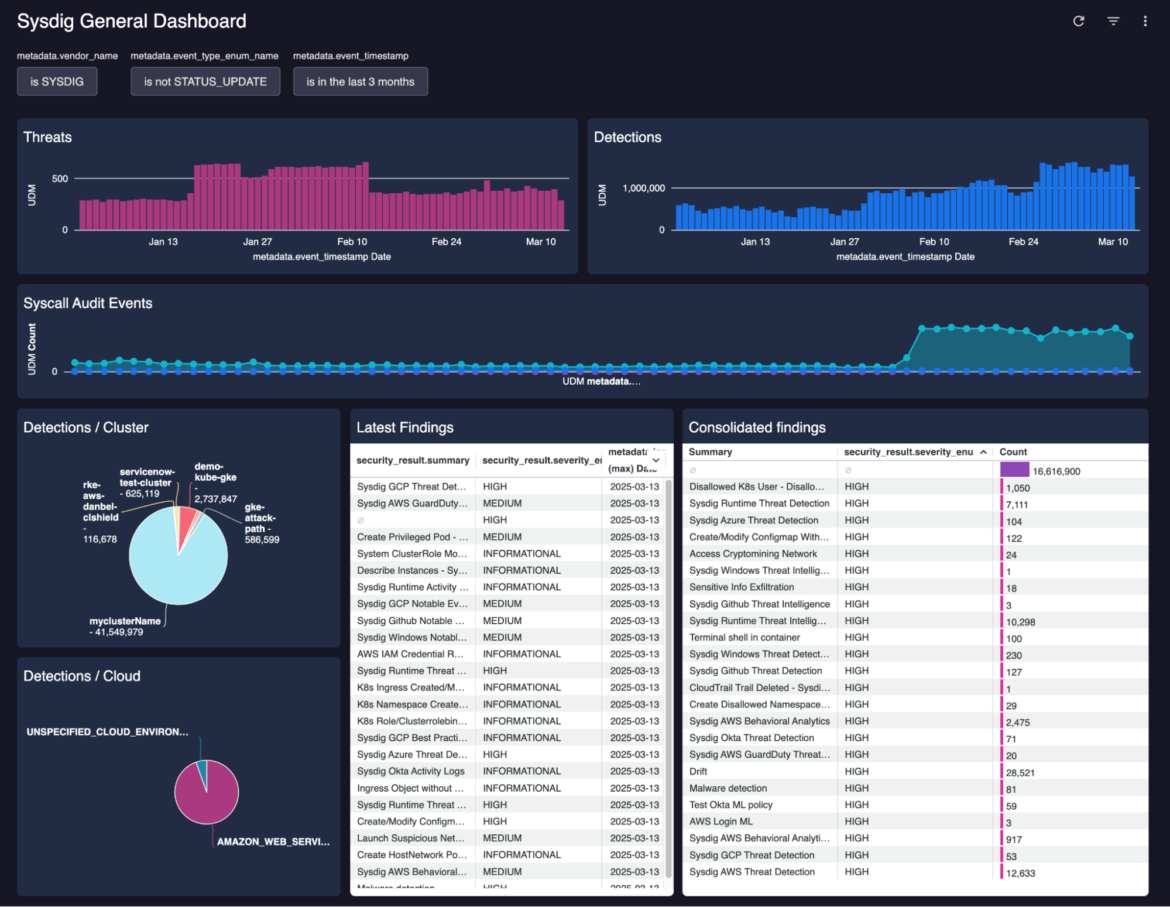Image resolution: width=1170 pixels, height=907 pixels.
Task: Select 'Sysdig Azure Threat Detection' consolidated row
Action: [915, 520]
